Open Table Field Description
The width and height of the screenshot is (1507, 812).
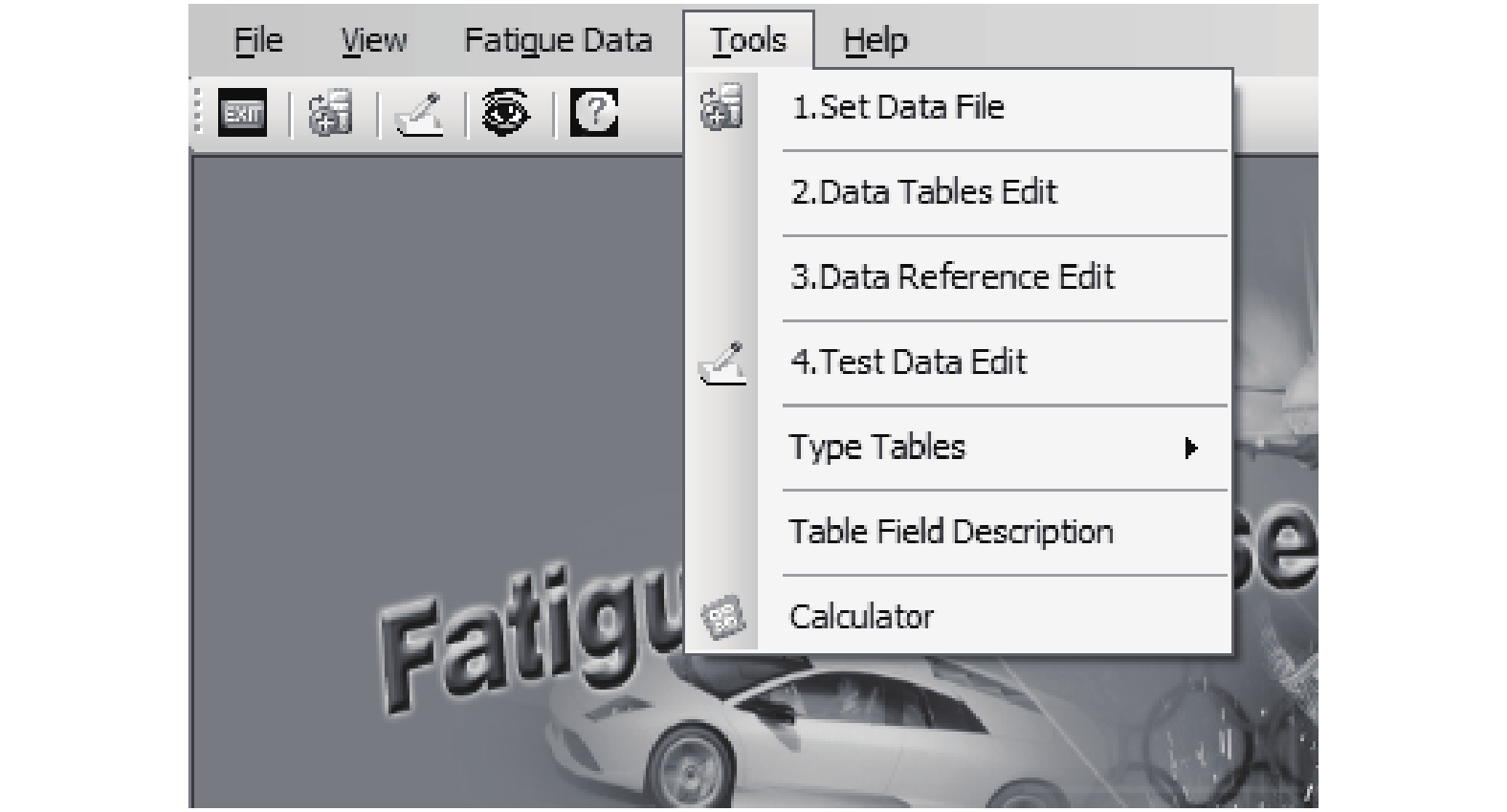click(950, 532)
